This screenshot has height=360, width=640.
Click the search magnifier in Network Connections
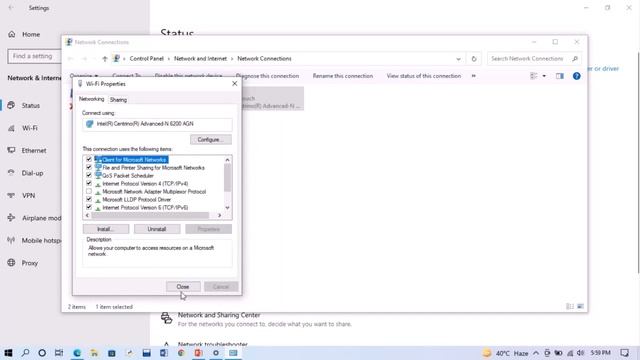pyautogui.click(x=575, y=59)
